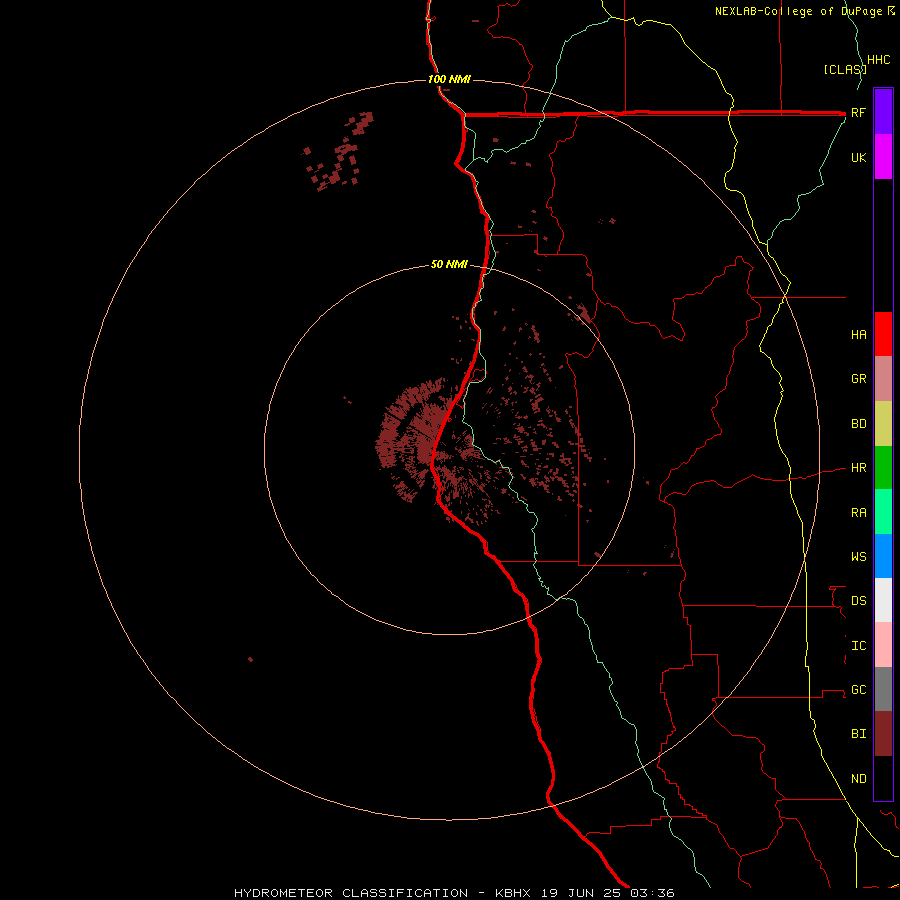Image resolution: width=900 pixels, height=900 pixels.
Task: Select the light pink IC legend swatch
Action: [883, 645]
